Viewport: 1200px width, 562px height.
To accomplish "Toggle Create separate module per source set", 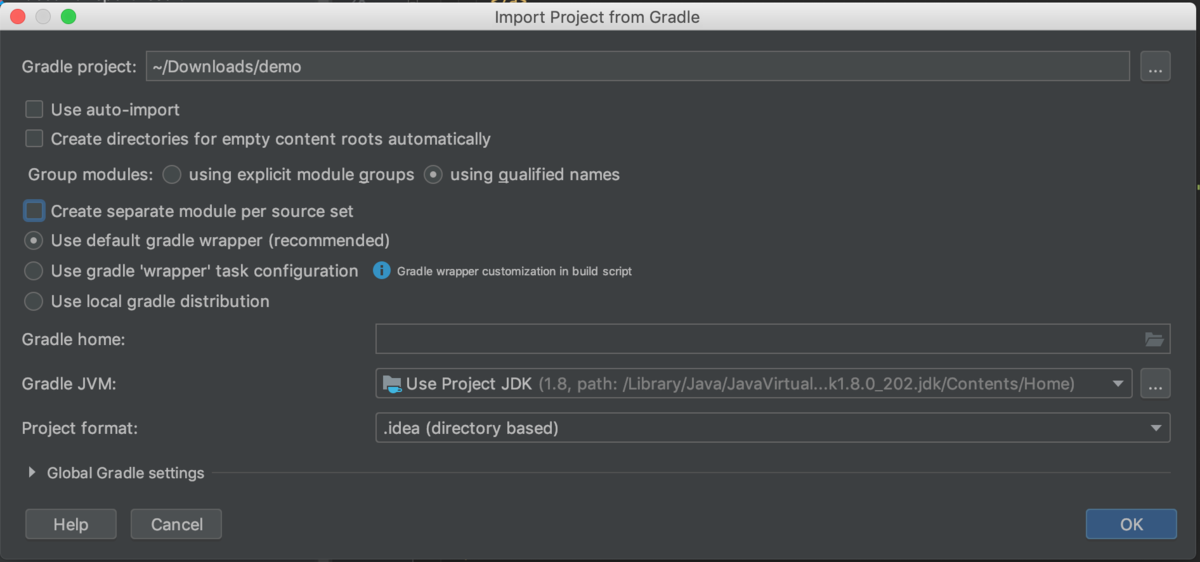I will 35,211.
